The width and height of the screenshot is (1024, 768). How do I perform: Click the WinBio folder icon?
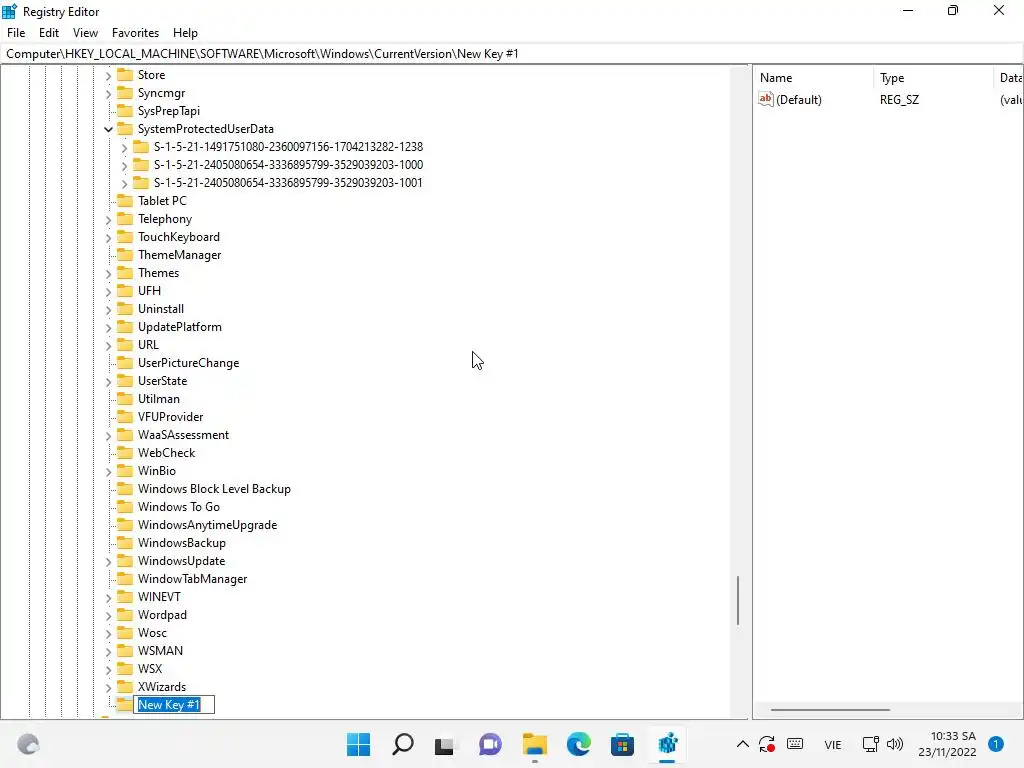125,470
